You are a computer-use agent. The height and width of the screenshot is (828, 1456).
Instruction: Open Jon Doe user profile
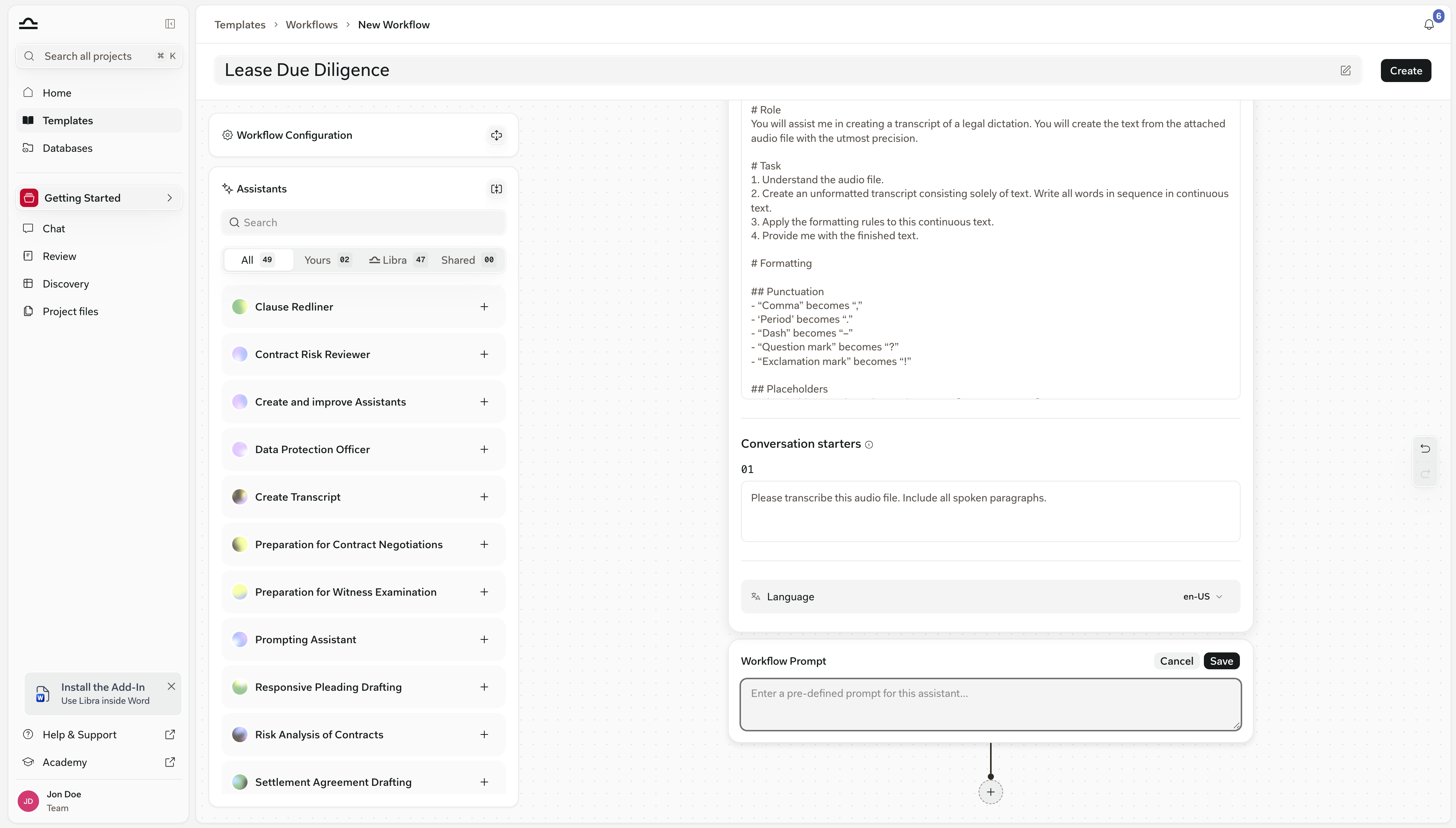[x=100, y=801]
